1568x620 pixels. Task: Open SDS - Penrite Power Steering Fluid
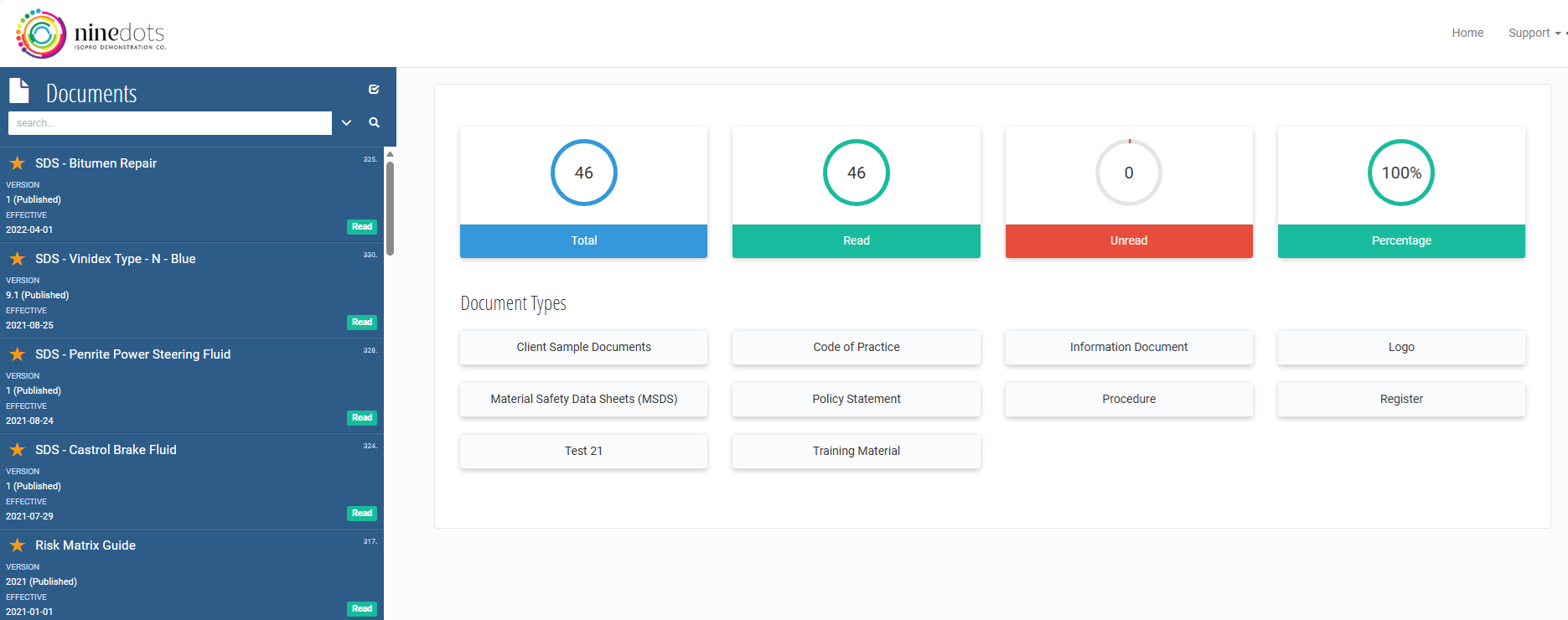pos(132,354)
